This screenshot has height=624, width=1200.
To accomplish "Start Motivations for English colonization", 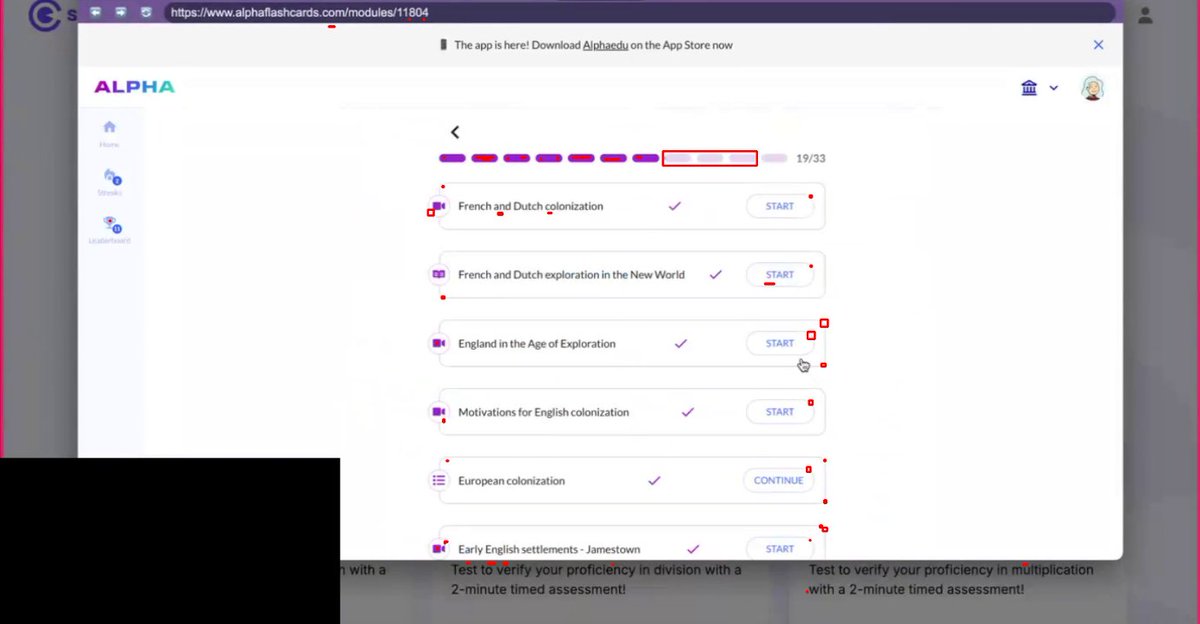I will [x=780, y=412].
